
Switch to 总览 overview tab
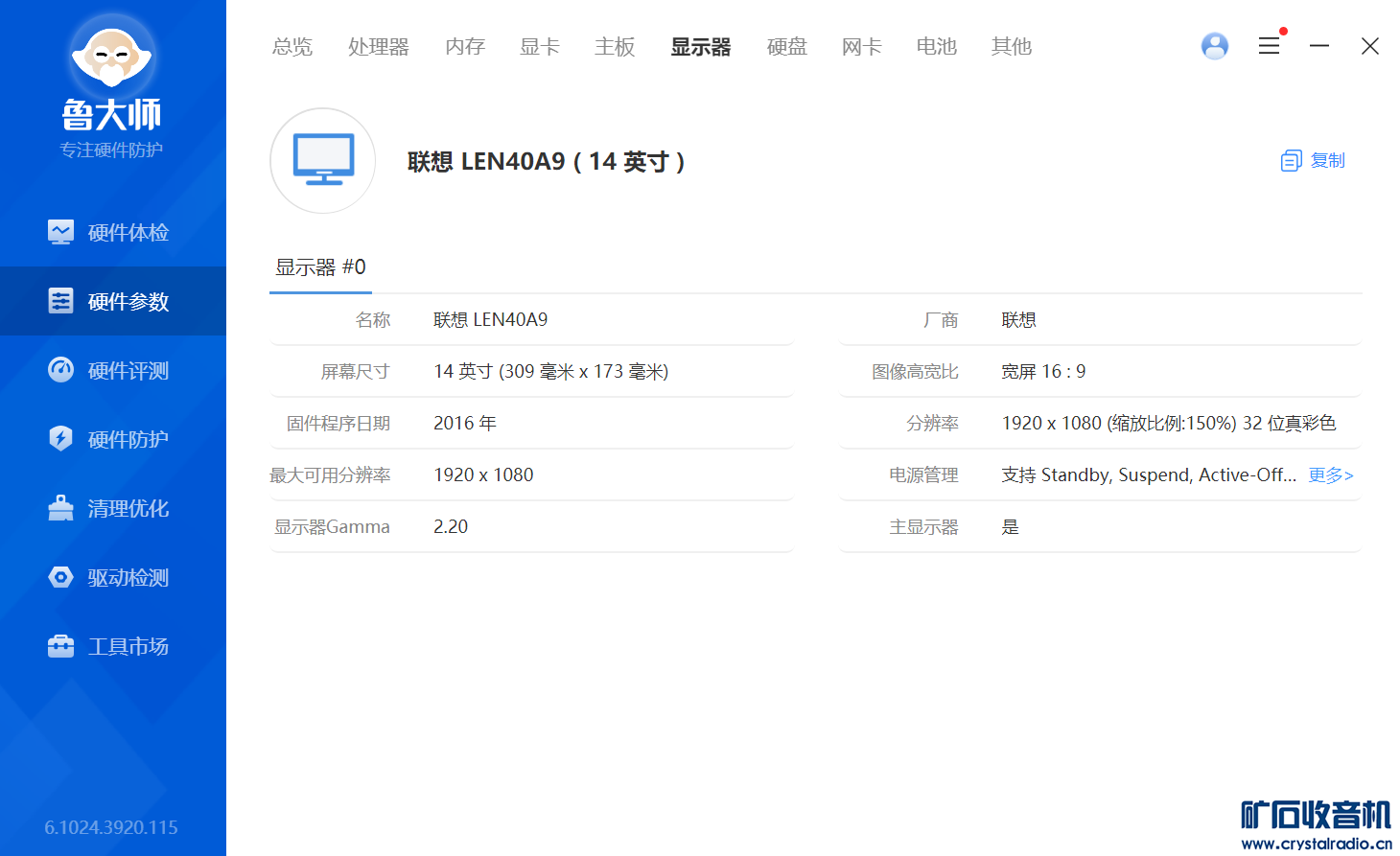292,47
